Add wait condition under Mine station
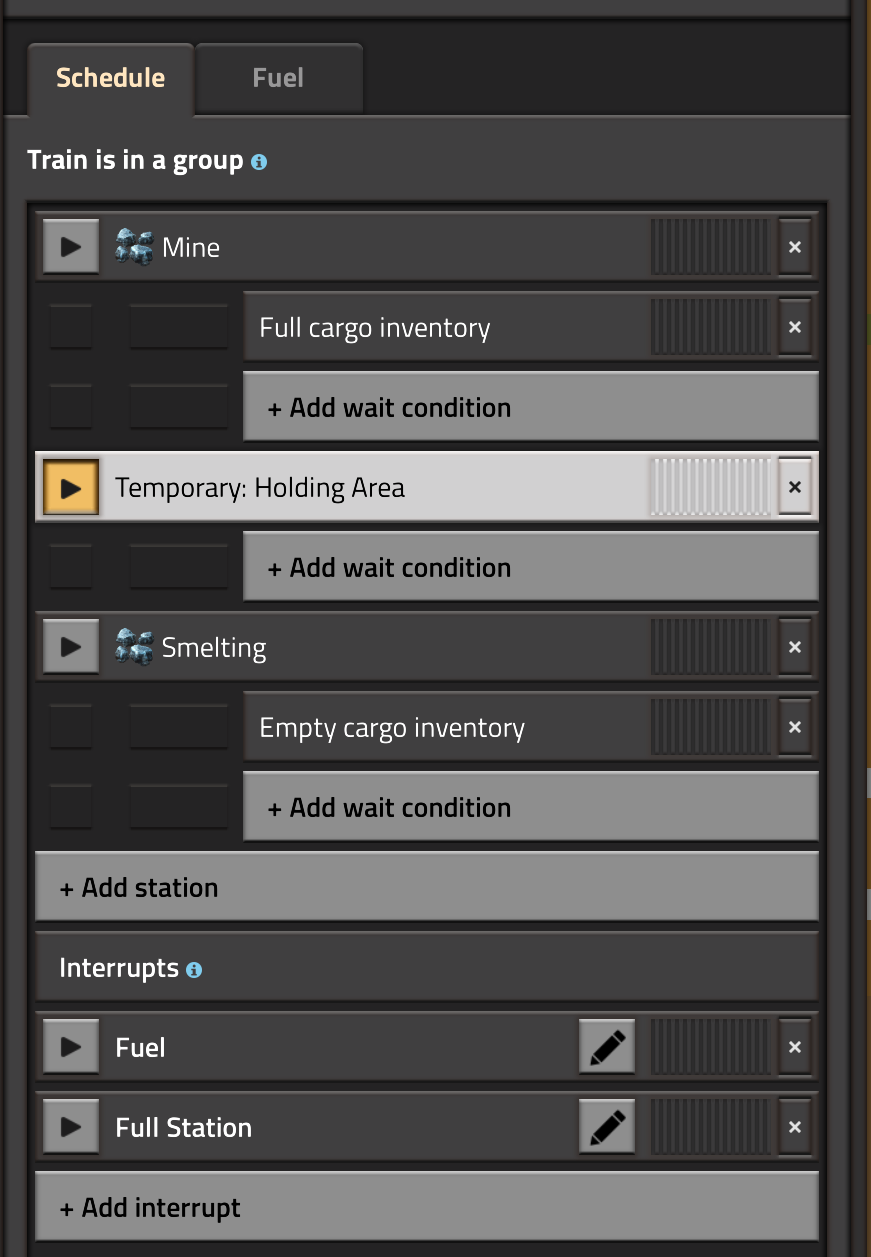This screenshot has height=1257, width=871. [x=531, y=407]
